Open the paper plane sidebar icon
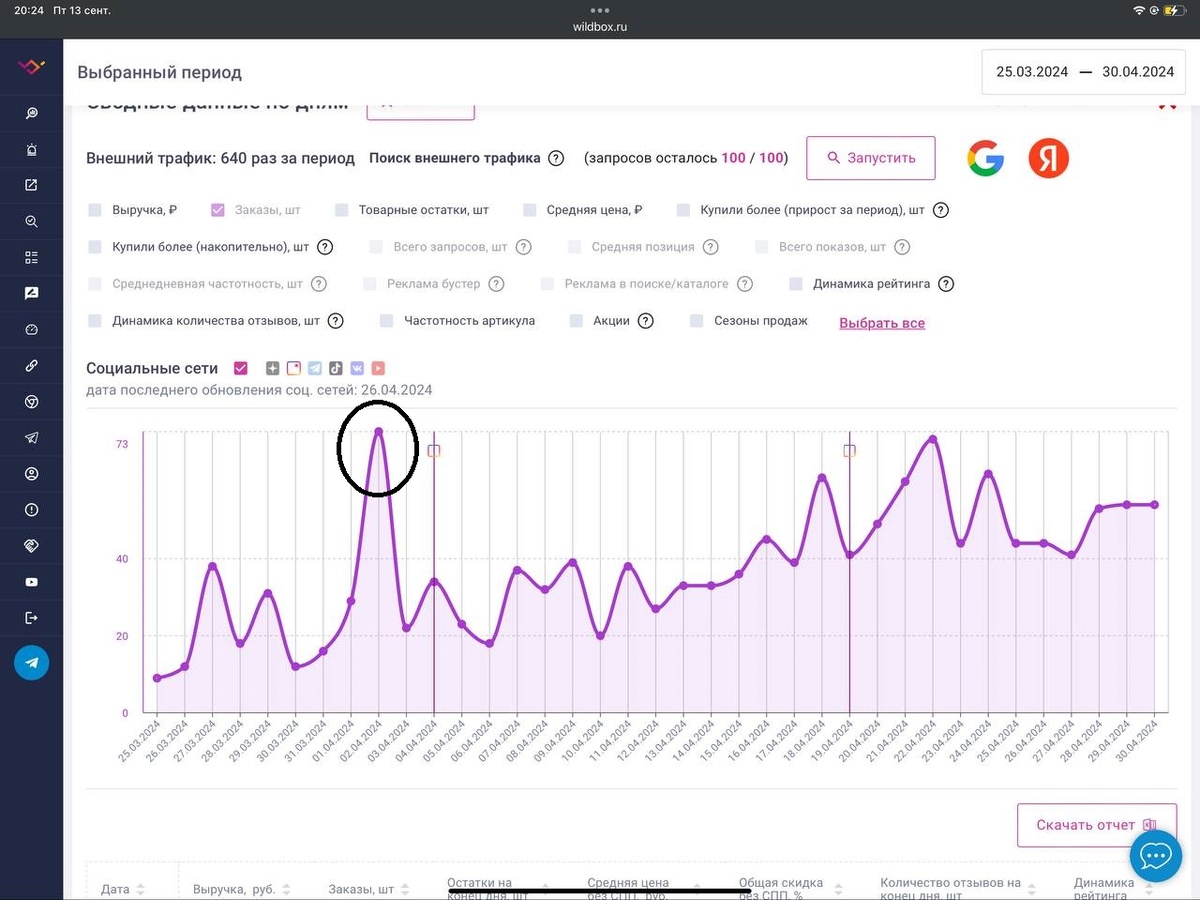This screenshot has width=1200, height=900. pos(31,438)
